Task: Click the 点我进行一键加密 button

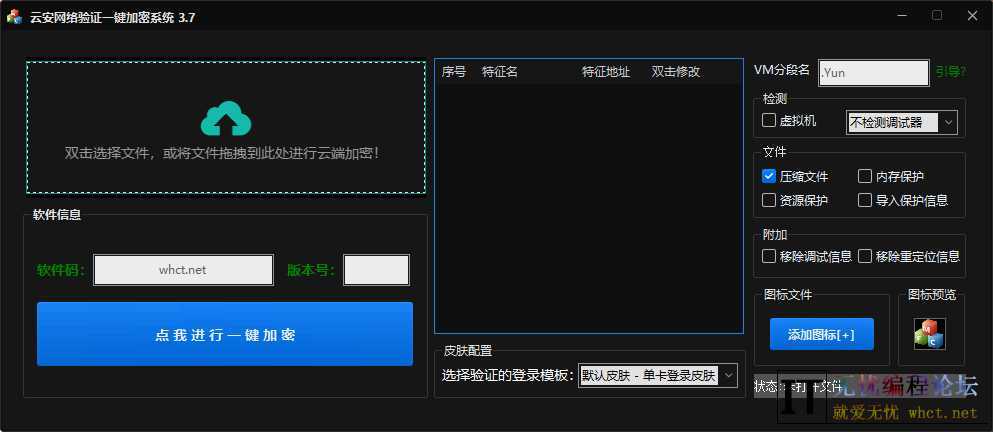Action: pyautogui.click(x=225, y=335)
